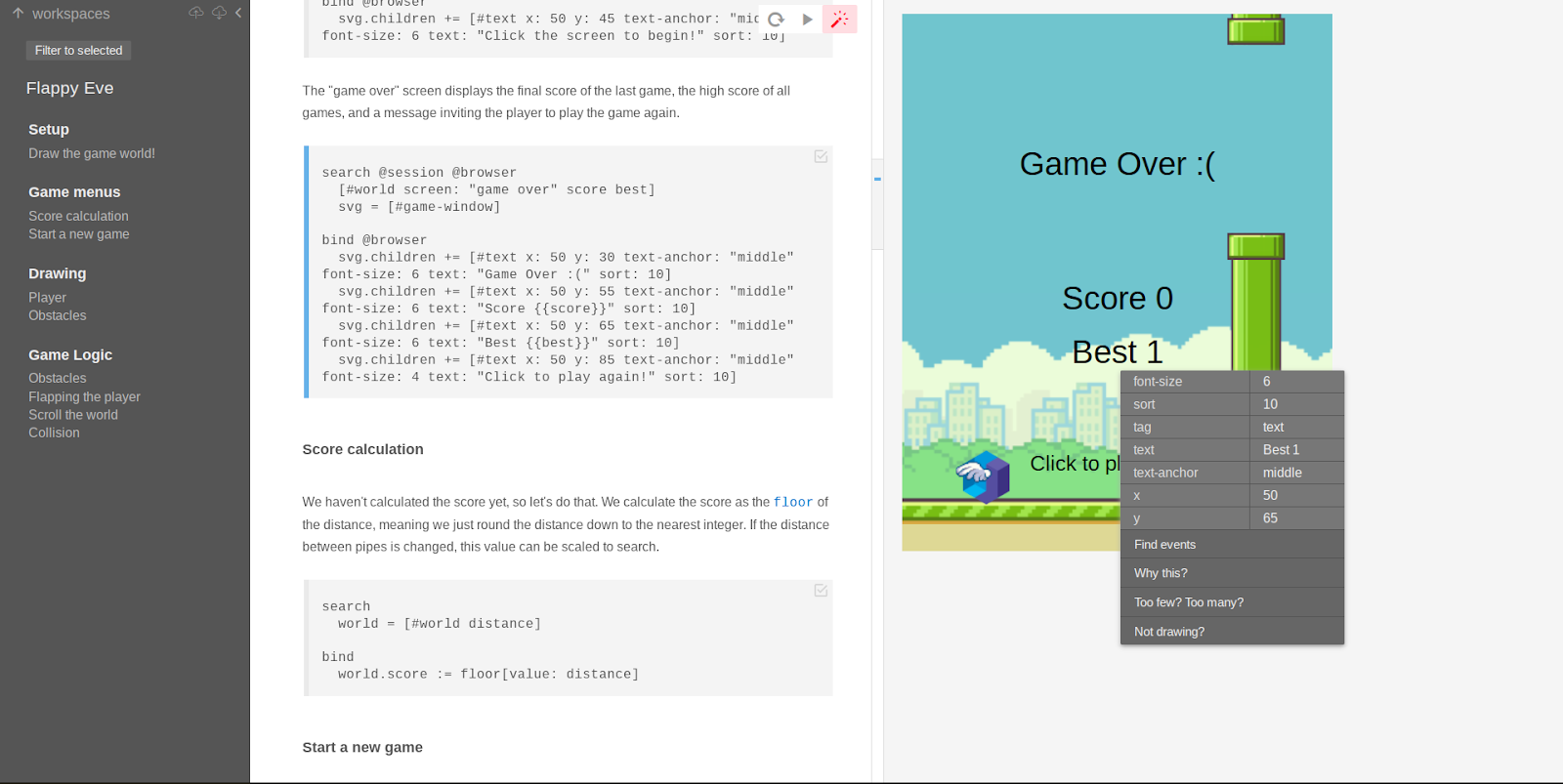The width and height of the screenshot is (1563, 784).
Task: Click the up arrow beside workspaces
Action: coord(18,14)
